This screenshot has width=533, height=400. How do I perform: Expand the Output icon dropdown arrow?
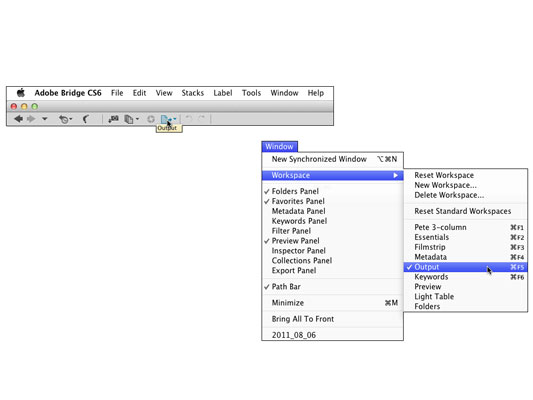175,119
